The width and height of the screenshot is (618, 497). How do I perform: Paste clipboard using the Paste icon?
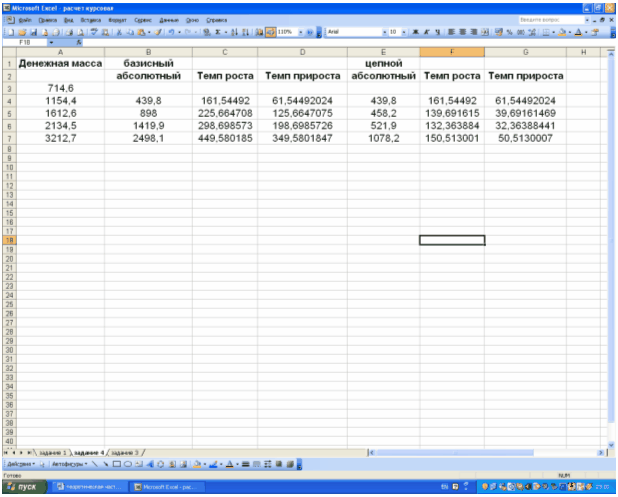pyautogui.click(x=141, y=32)
